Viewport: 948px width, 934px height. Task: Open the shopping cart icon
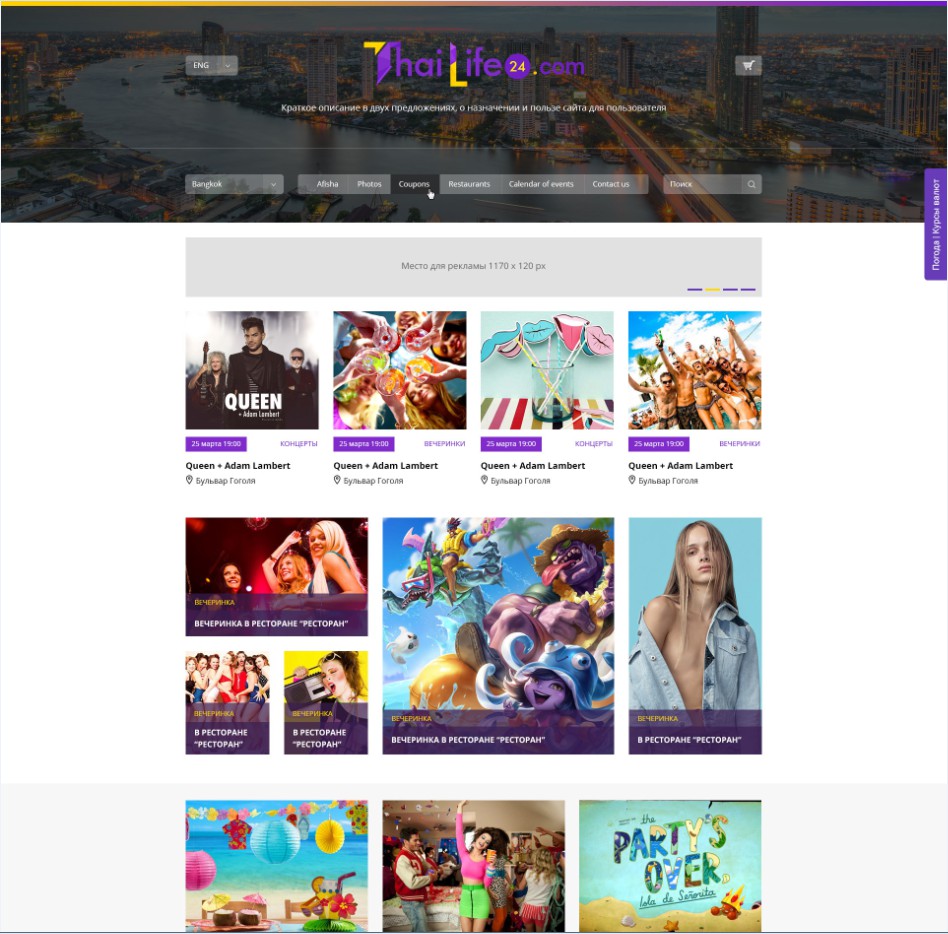pyautogui.click(x=748, y=65)
